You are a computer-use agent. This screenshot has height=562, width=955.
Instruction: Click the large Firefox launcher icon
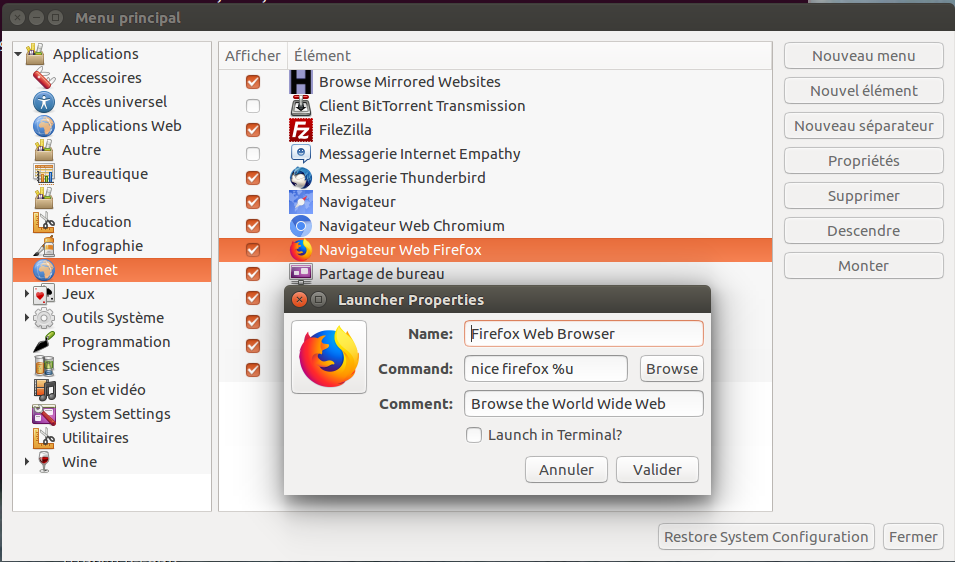tap(329, 357)
